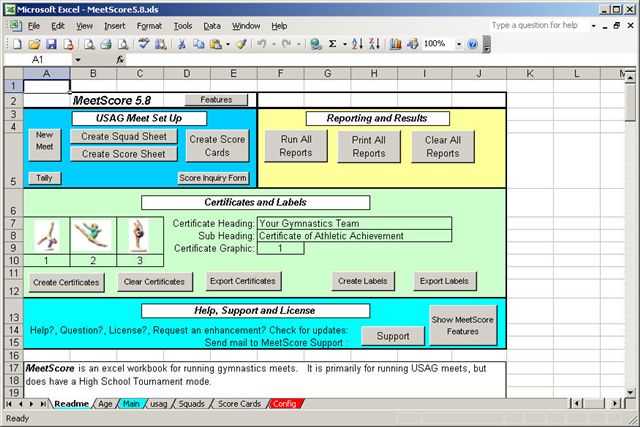The height and width of the screenshot is (427, 640).
Task: Switch to the Score Cards sheet tab
Action: [239, 404]
